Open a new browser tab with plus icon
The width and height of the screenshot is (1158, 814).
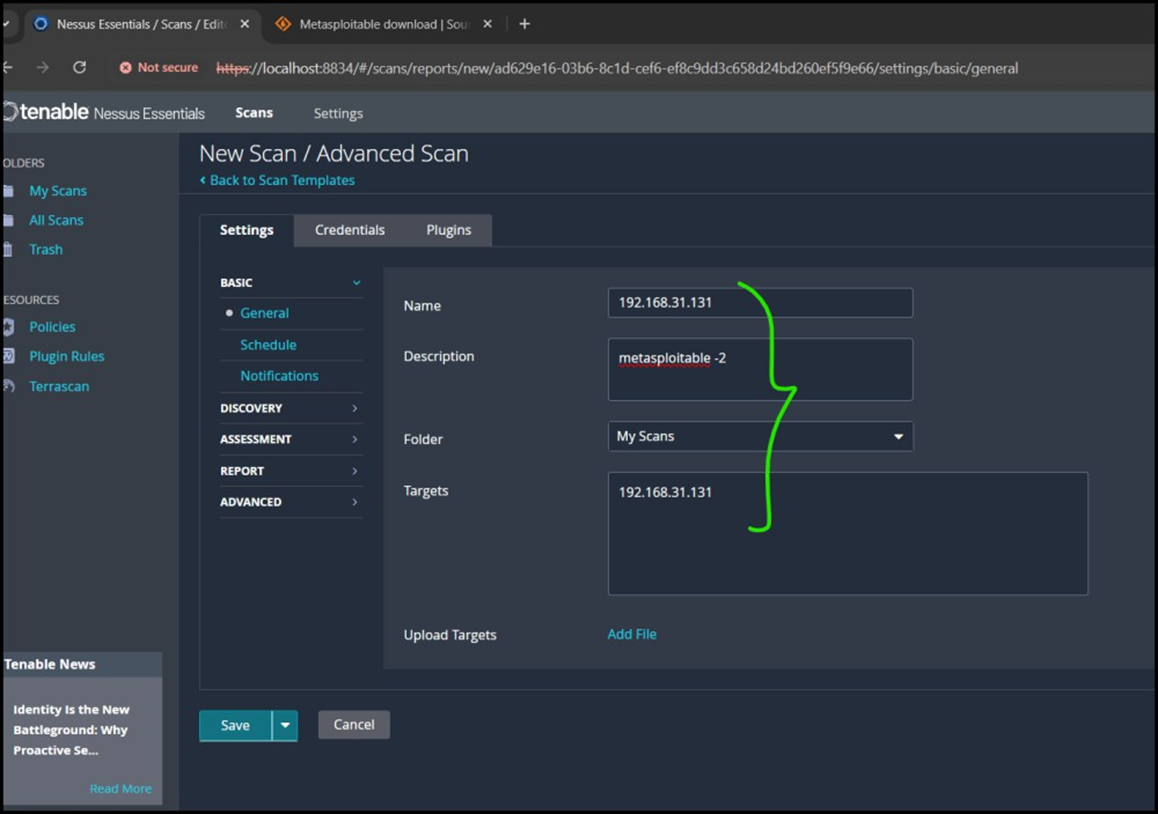point(524,24)
